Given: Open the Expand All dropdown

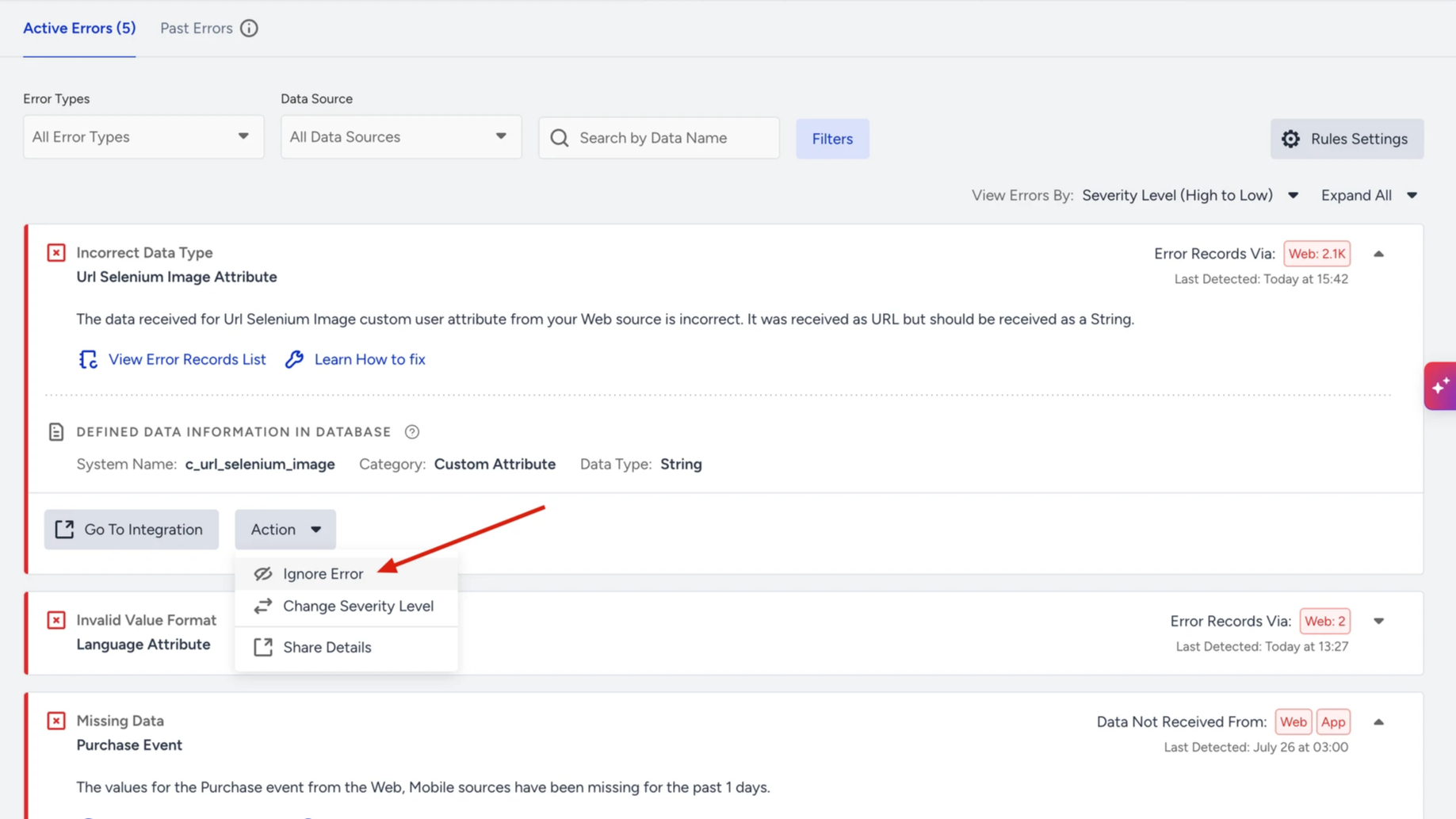Looking at the screenshot, I should [1369, 196].
